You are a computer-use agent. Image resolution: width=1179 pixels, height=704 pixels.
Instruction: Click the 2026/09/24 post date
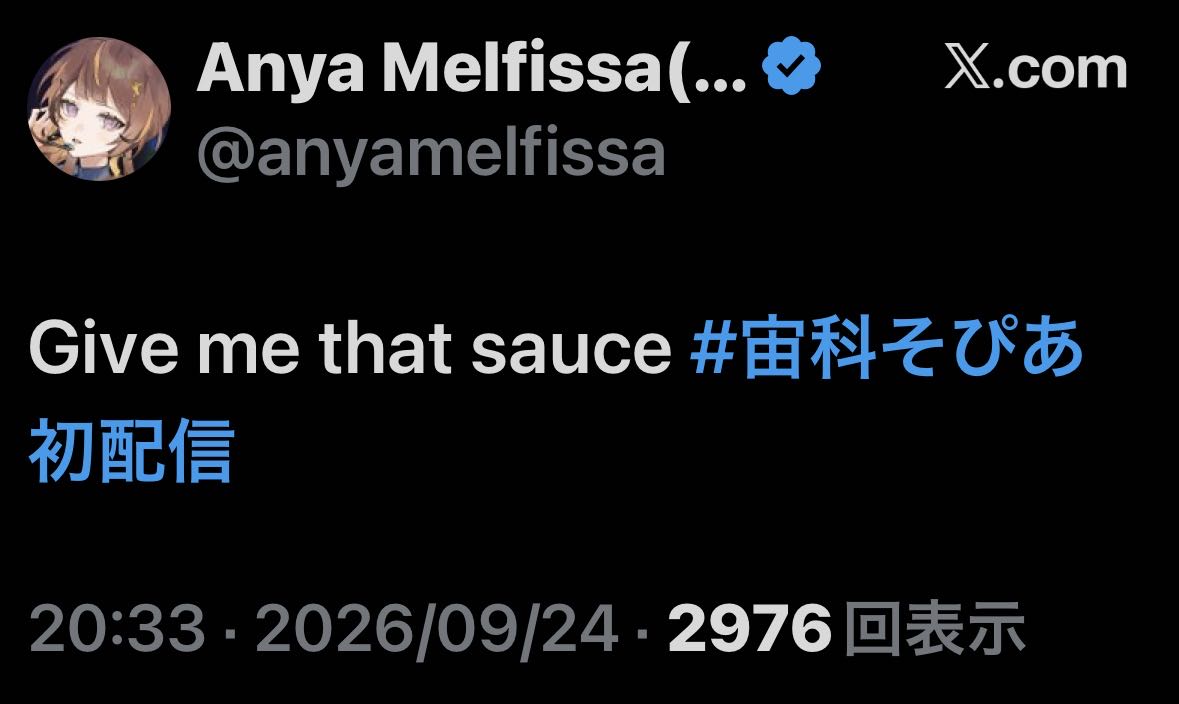437,628
